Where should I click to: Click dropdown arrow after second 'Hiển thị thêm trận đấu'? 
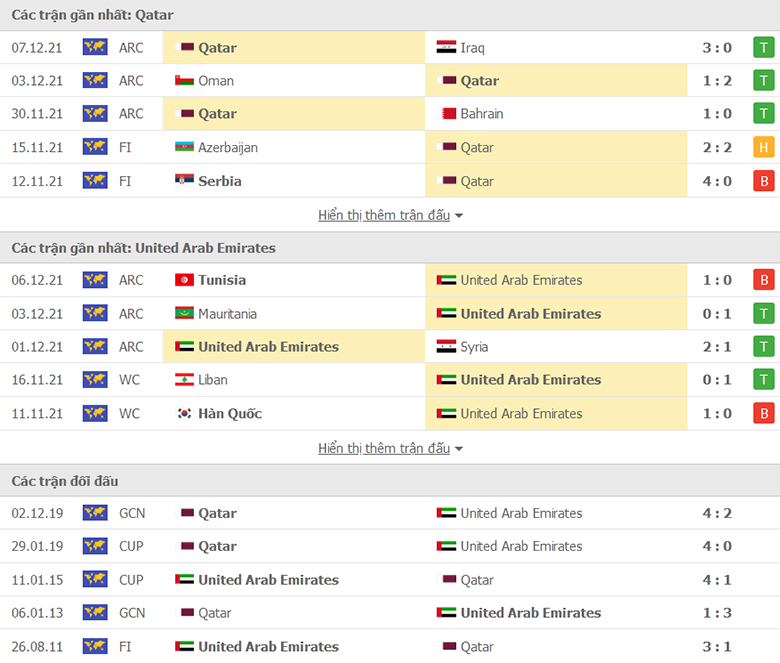[x=459, y=449]
